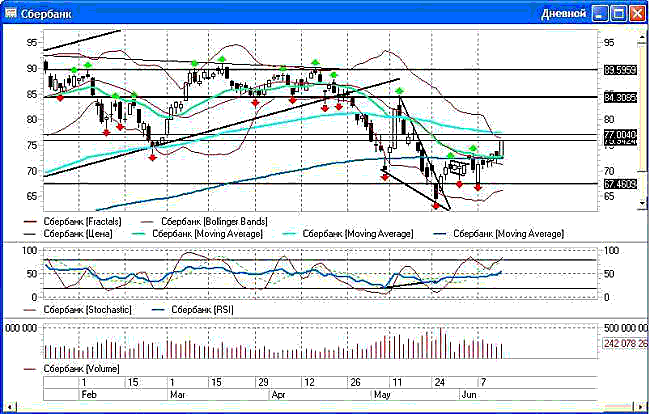Viewport: 650px width, 414px height.
Task: Click the Apr month label on time axis
Action: click(279, 395)
